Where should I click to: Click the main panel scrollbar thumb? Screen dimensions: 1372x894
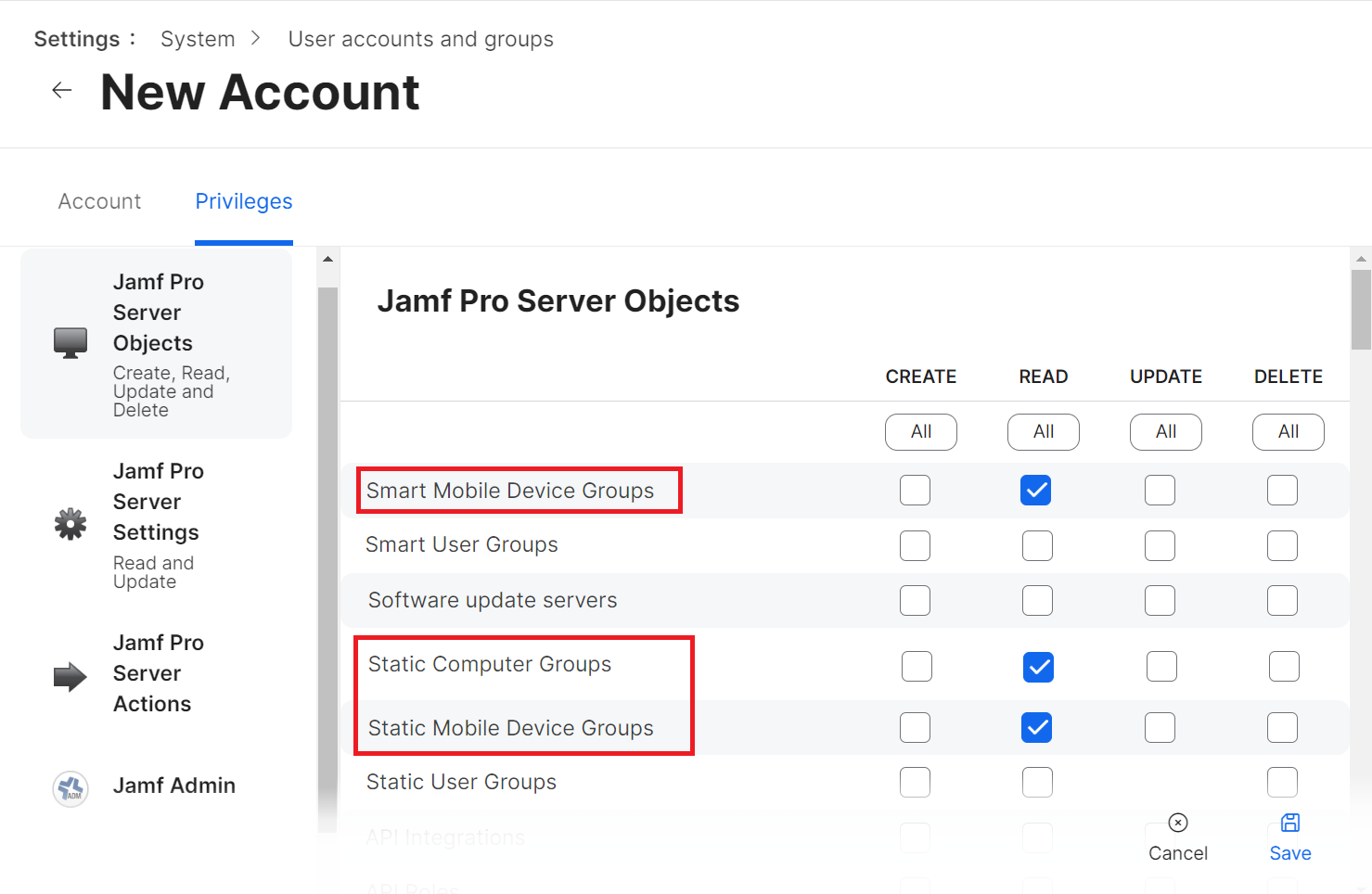click(1361, 309)
